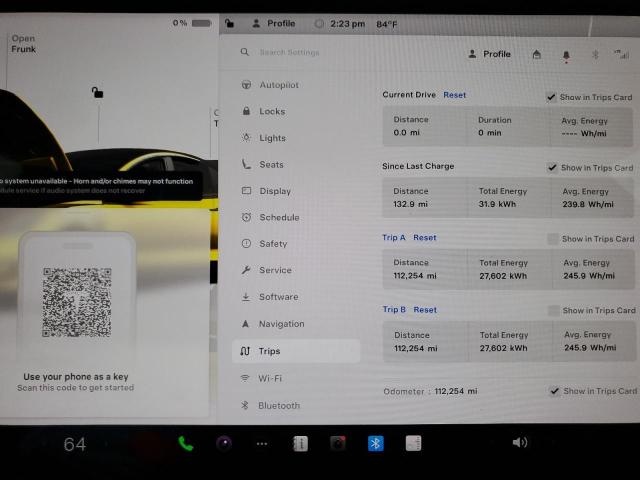Viewport: 640px width, 480px height.
Task: Tap the audio system unavailable alert
Action: (x=100, y=186)
